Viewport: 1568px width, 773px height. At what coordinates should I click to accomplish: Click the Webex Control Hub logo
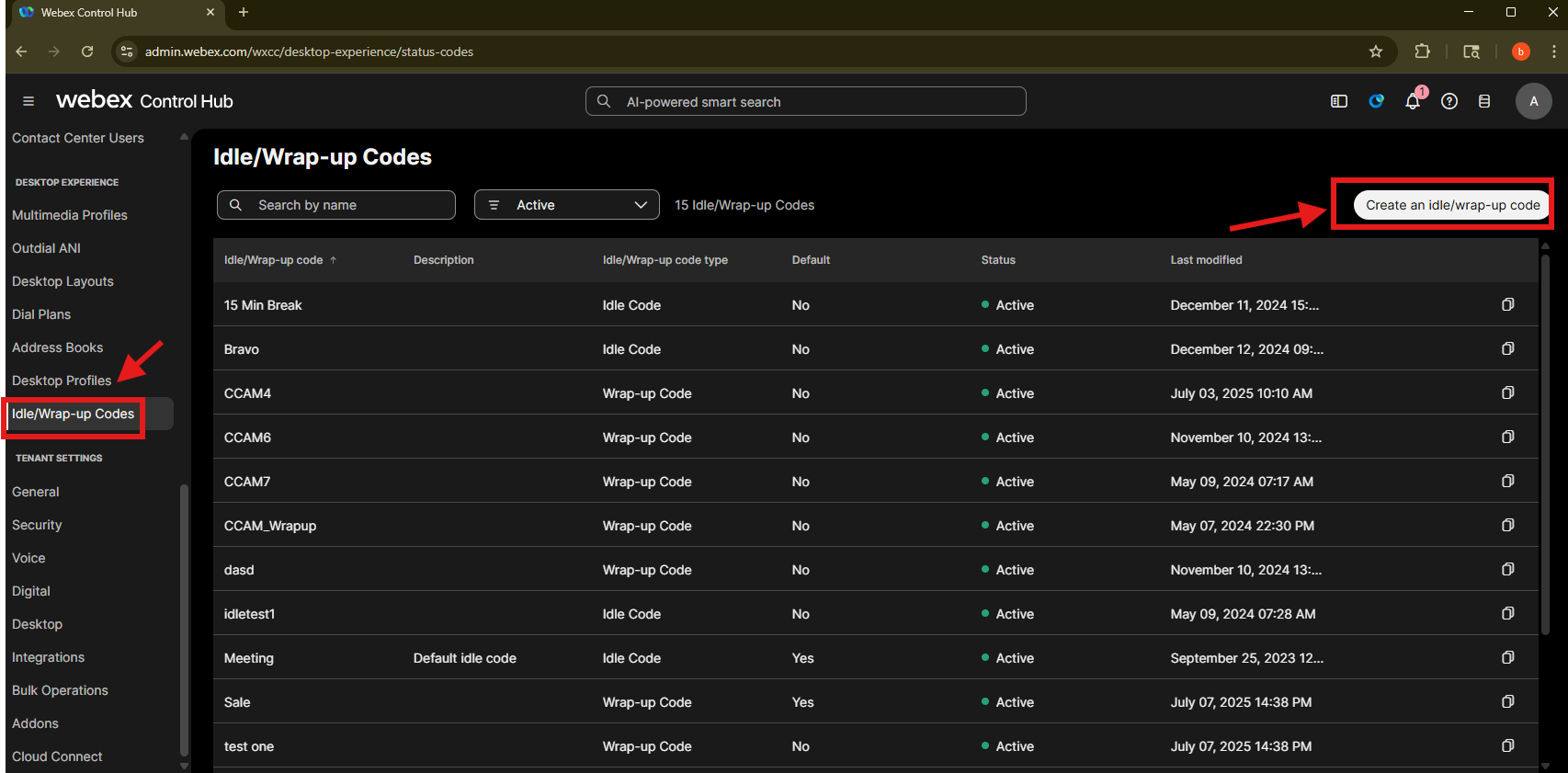tap(144, 100)
